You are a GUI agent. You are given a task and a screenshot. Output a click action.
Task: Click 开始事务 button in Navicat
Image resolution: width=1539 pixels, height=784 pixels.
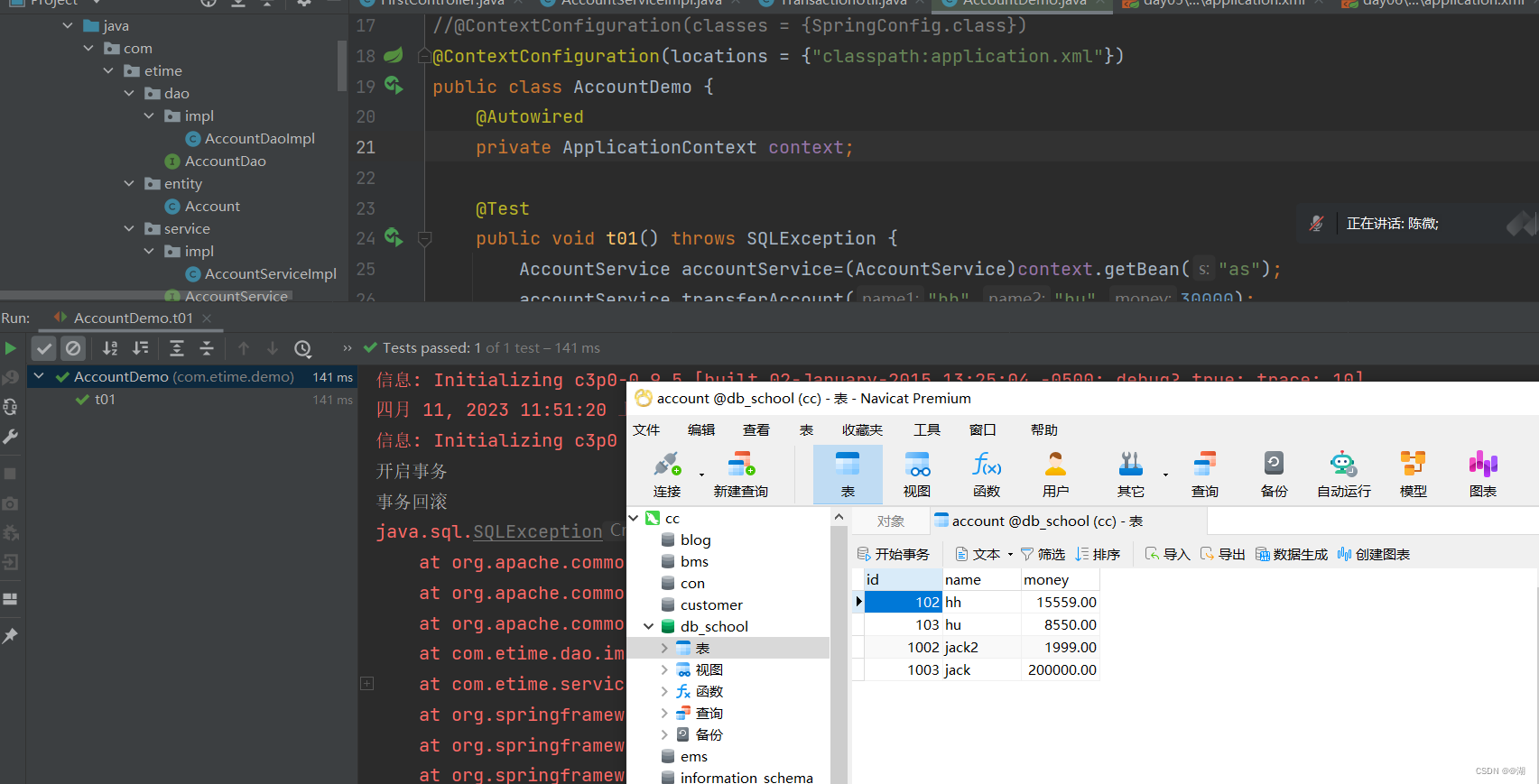pos(894,554)
